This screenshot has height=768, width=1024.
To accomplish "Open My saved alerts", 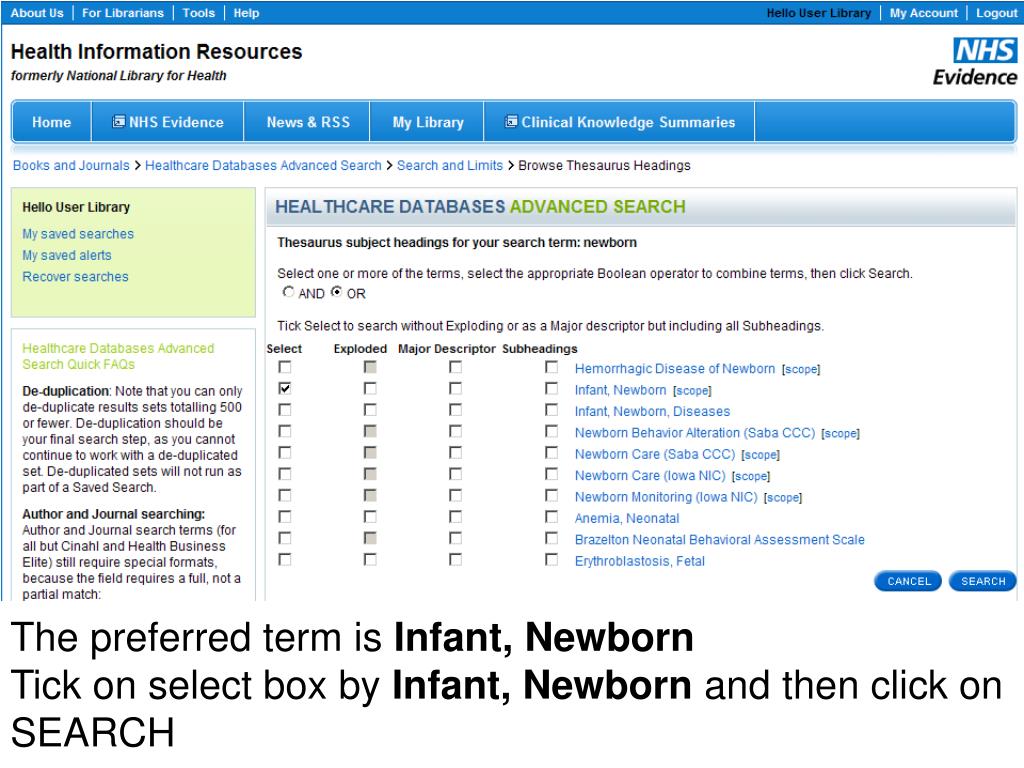I will pyautogui.click(x=67, y=255).
